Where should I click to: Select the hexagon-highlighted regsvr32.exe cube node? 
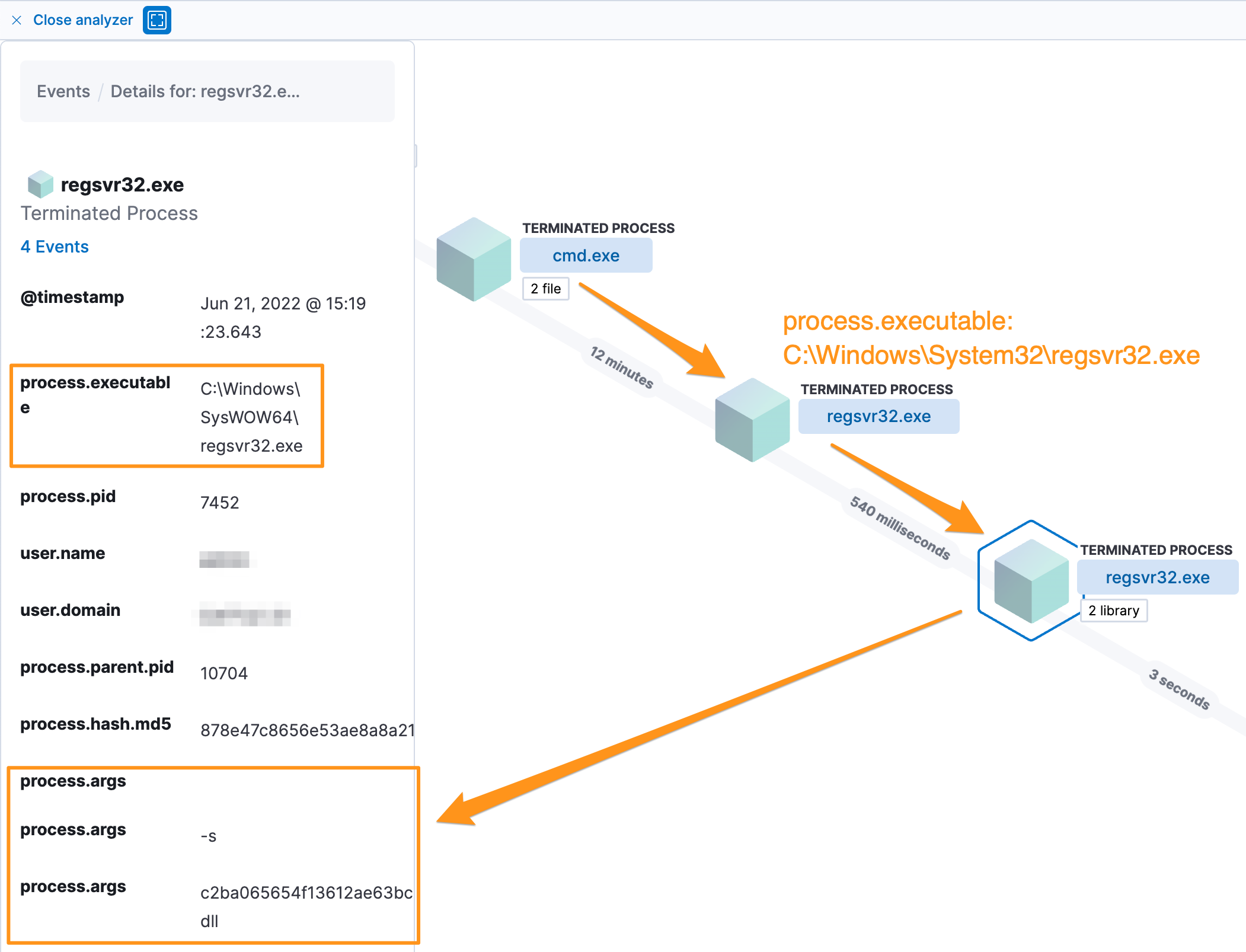(1031, 581)
